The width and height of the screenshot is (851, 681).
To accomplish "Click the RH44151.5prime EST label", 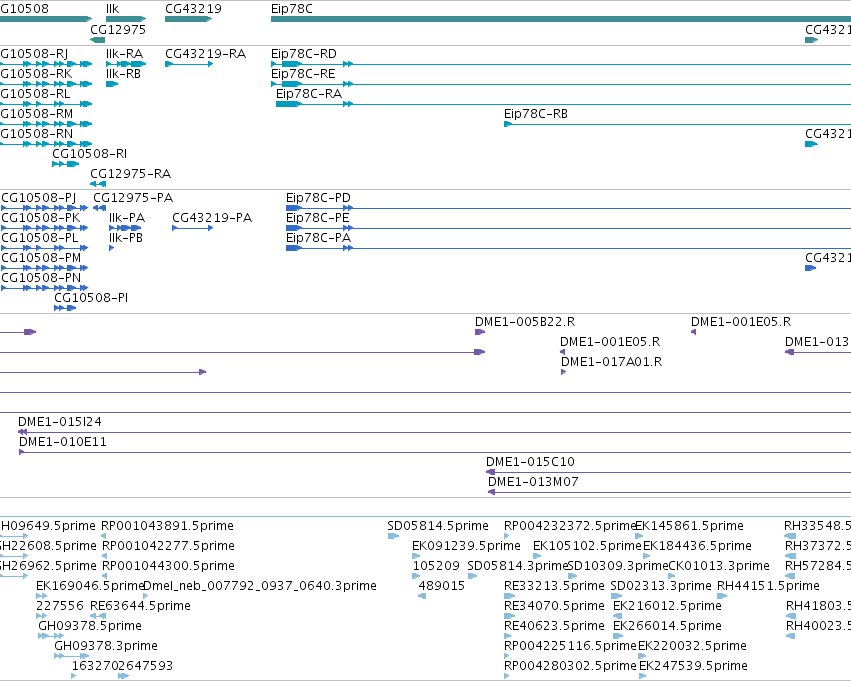I will 768,586.
